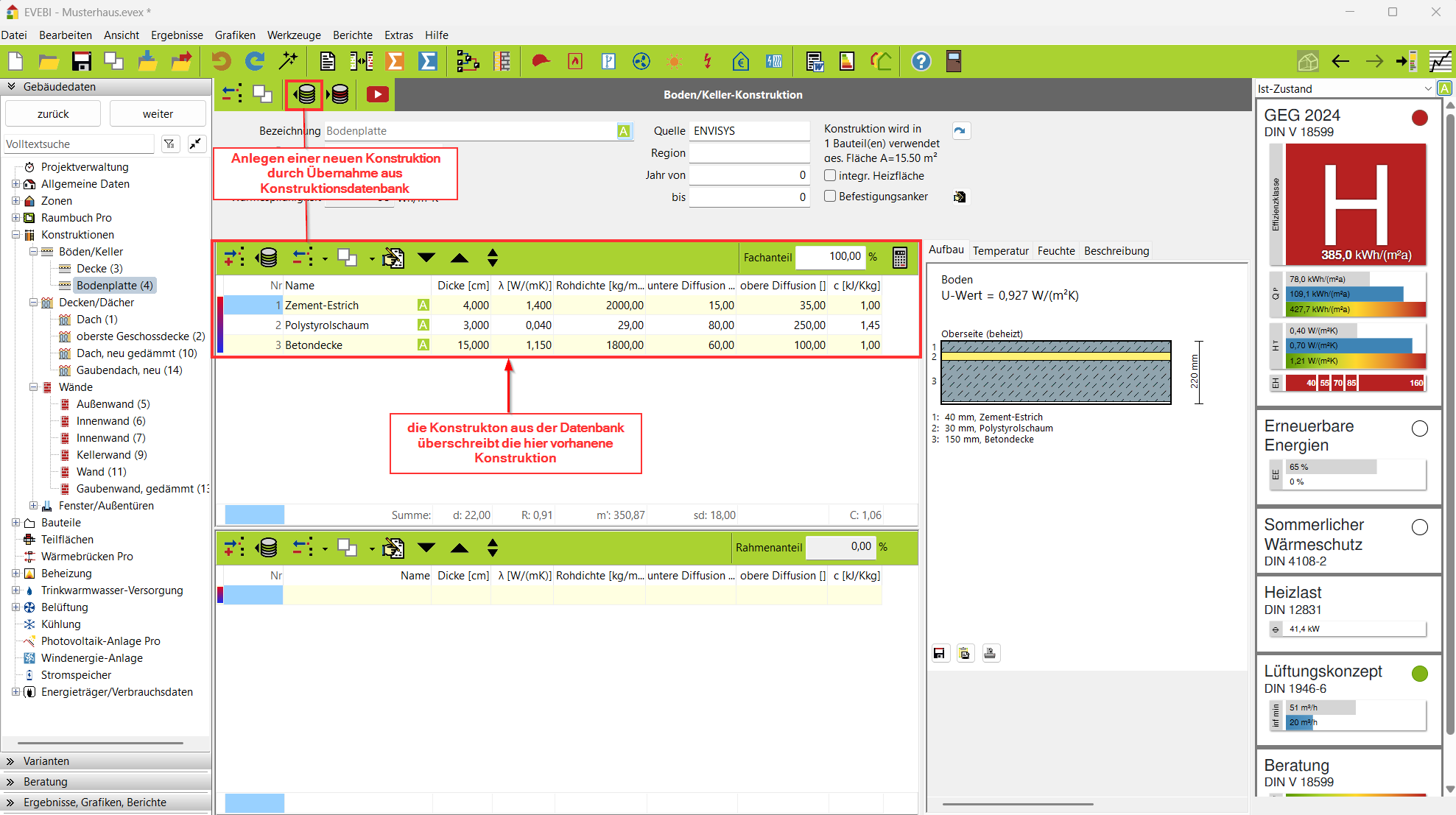Viewport: 1456px width, 815px height.
Task: Toggle green A marker in Betondecke row
Action: tap(423, 345)
